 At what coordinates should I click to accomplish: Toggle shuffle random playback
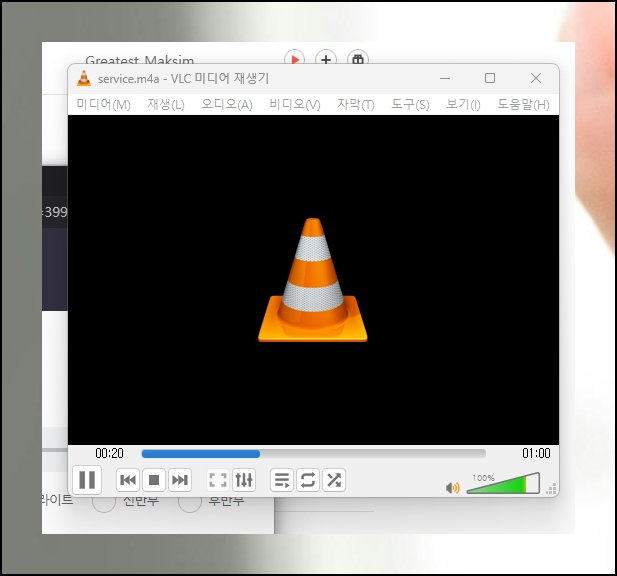(x=334, y=480)
